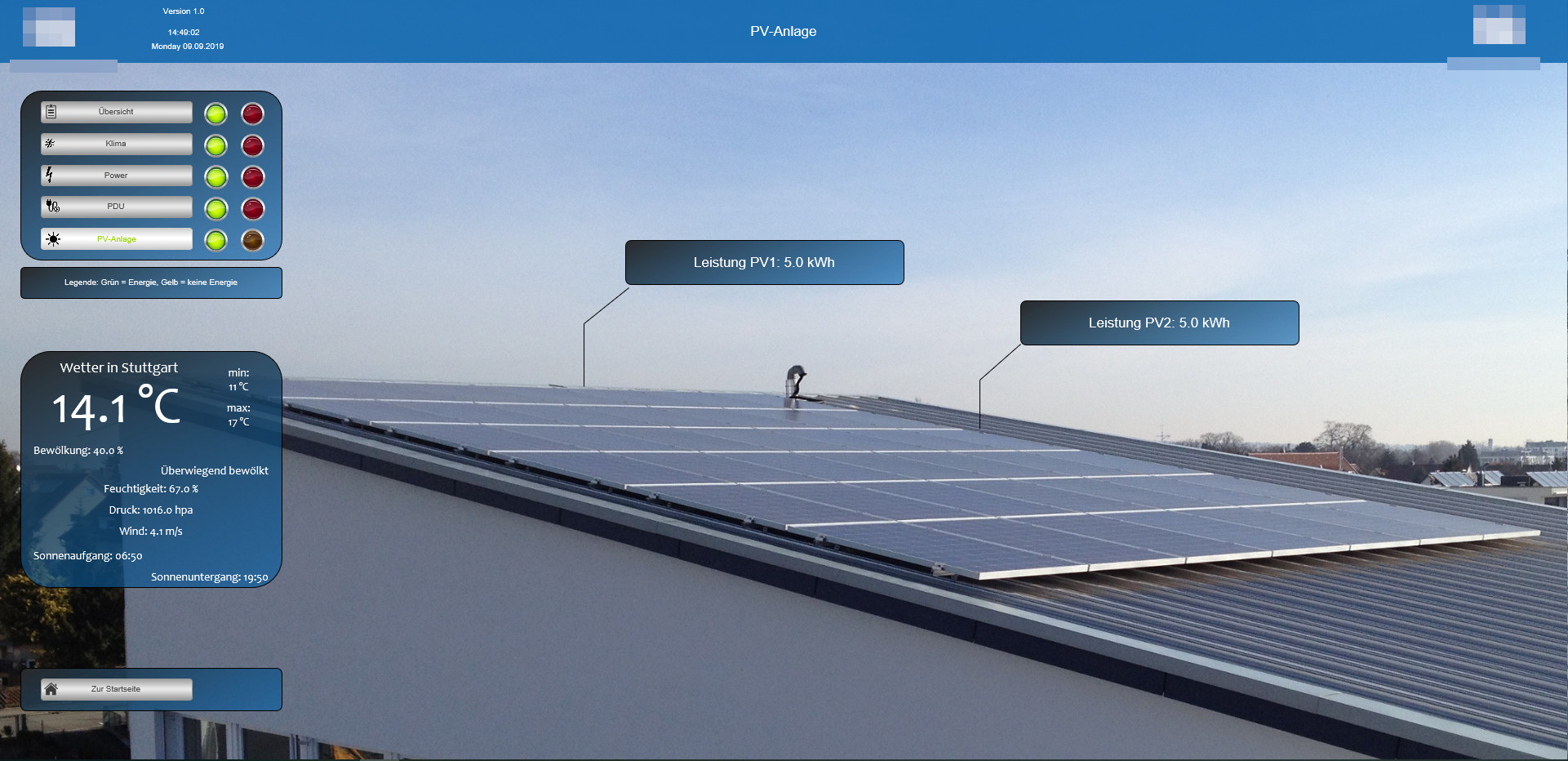Go back via Zur Startseite button
The image size is (1568, 761).
pos(117,689)
